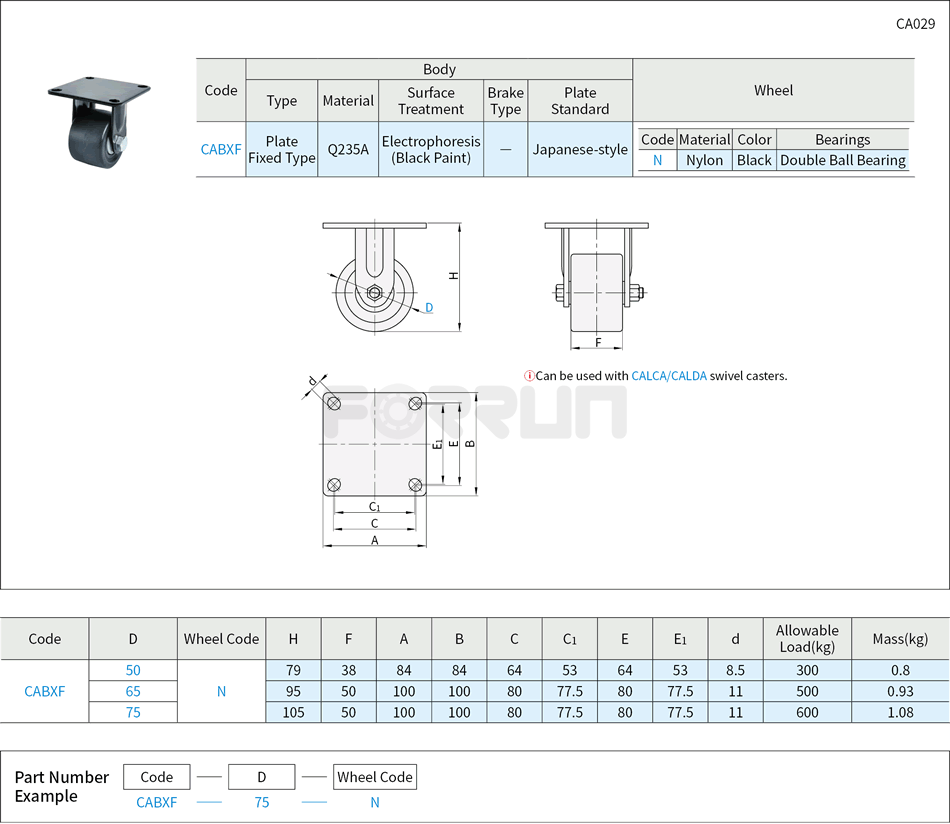Select the 75 diameter row in the specification table
The image size is (950, 824).
(133, 712)
